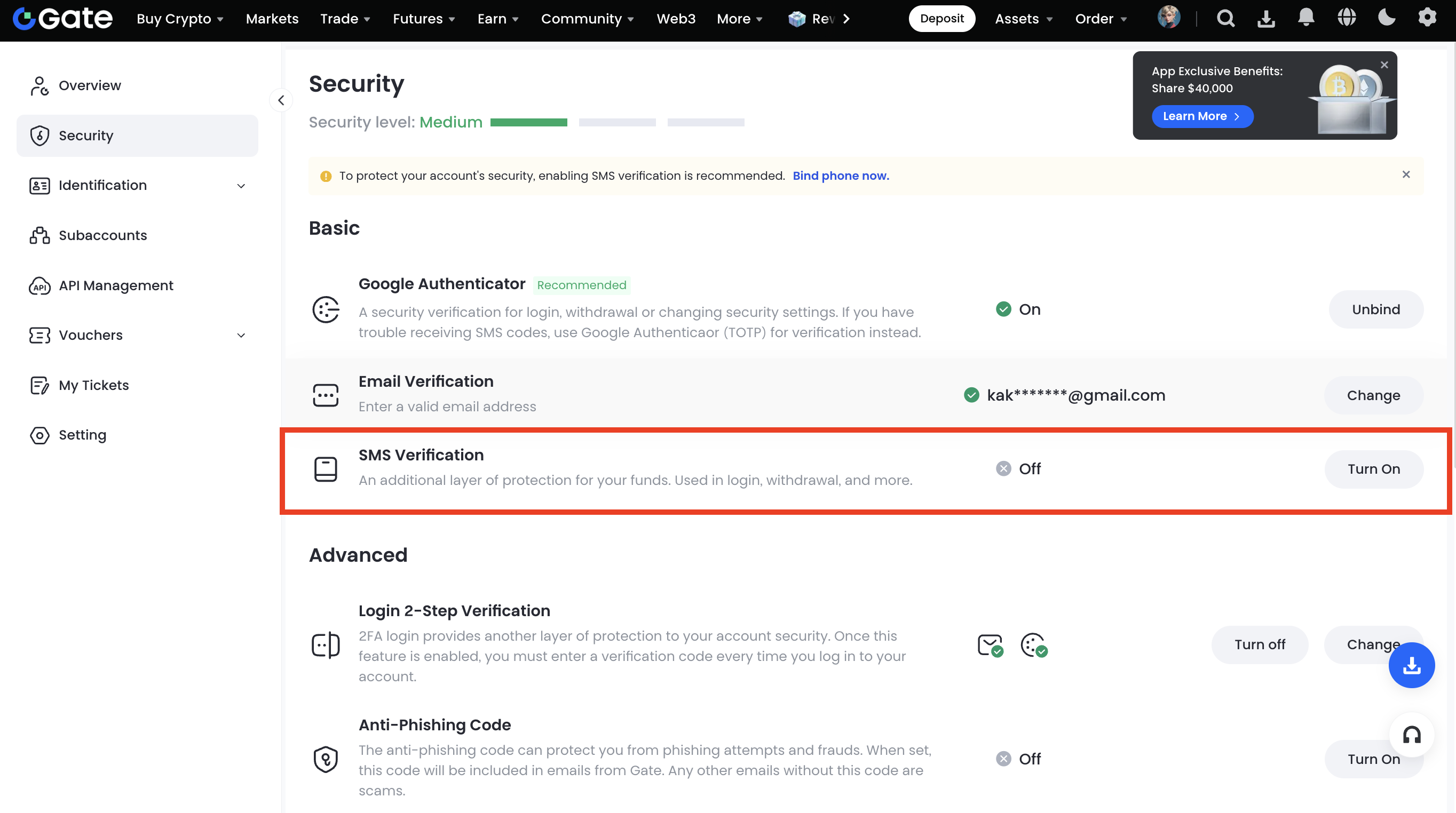The width and height of the screenshot is (1456, 813).
Task: Open Markets in the top navigation
Action: (272, 19)
